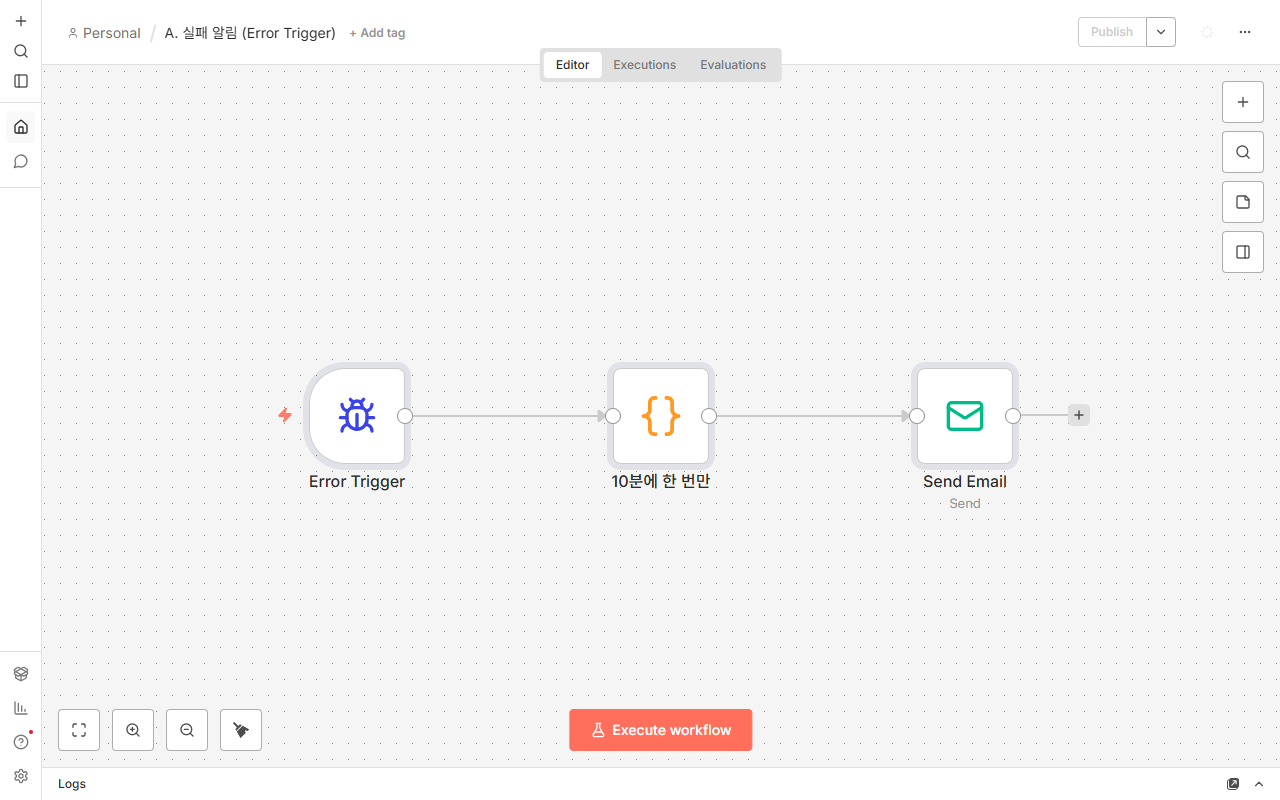Zoom out on the canvas
Viewport: 1280px width, 800px height.
click(187, 730)
